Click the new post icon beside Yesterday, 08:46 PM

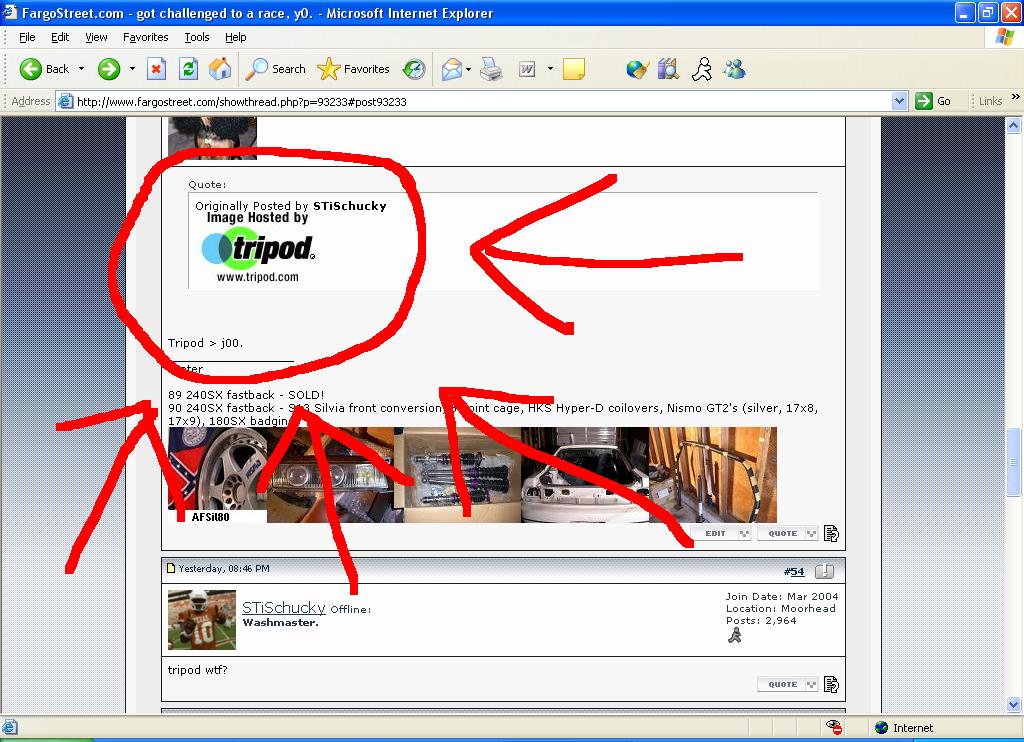(x=171, y=568)
